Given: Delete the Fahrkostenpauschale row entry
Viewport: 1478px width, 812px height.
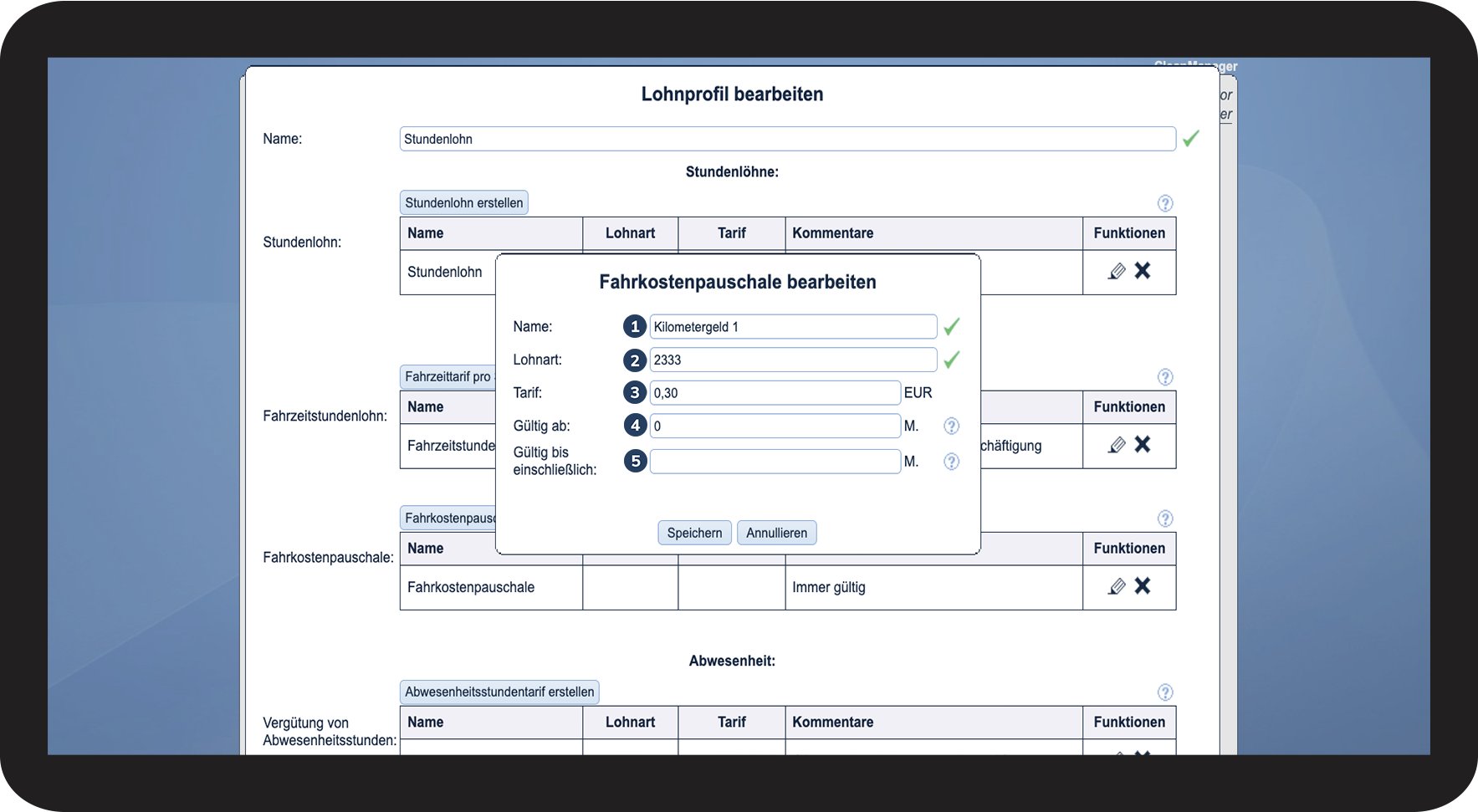Looking at the screenshot, I should click(x=1143, y=586).
